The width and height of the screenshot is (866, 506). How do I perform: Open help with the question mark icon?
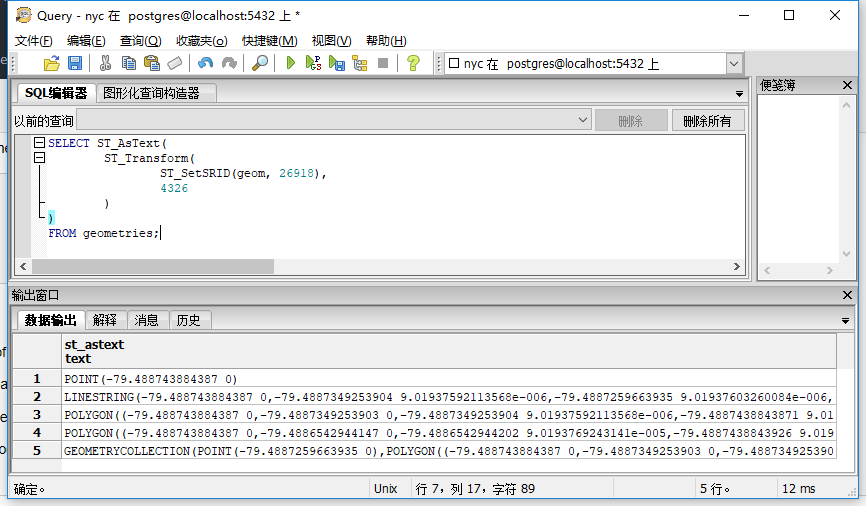click(413, 64)
